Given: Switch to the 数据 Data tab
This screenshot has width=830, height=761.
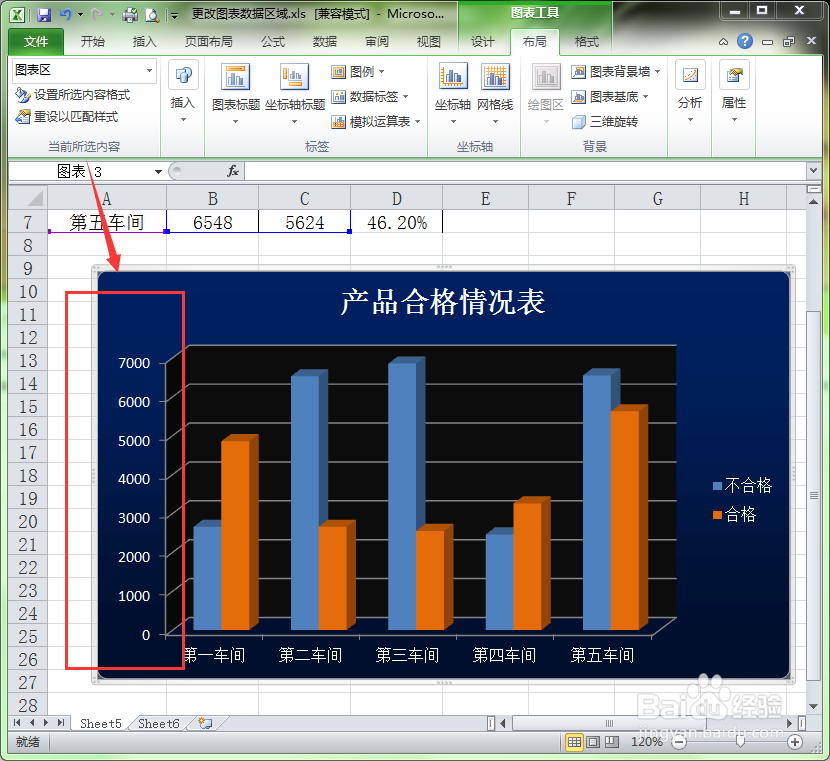Looking at the screenshot, I should (x=324, y=41).
